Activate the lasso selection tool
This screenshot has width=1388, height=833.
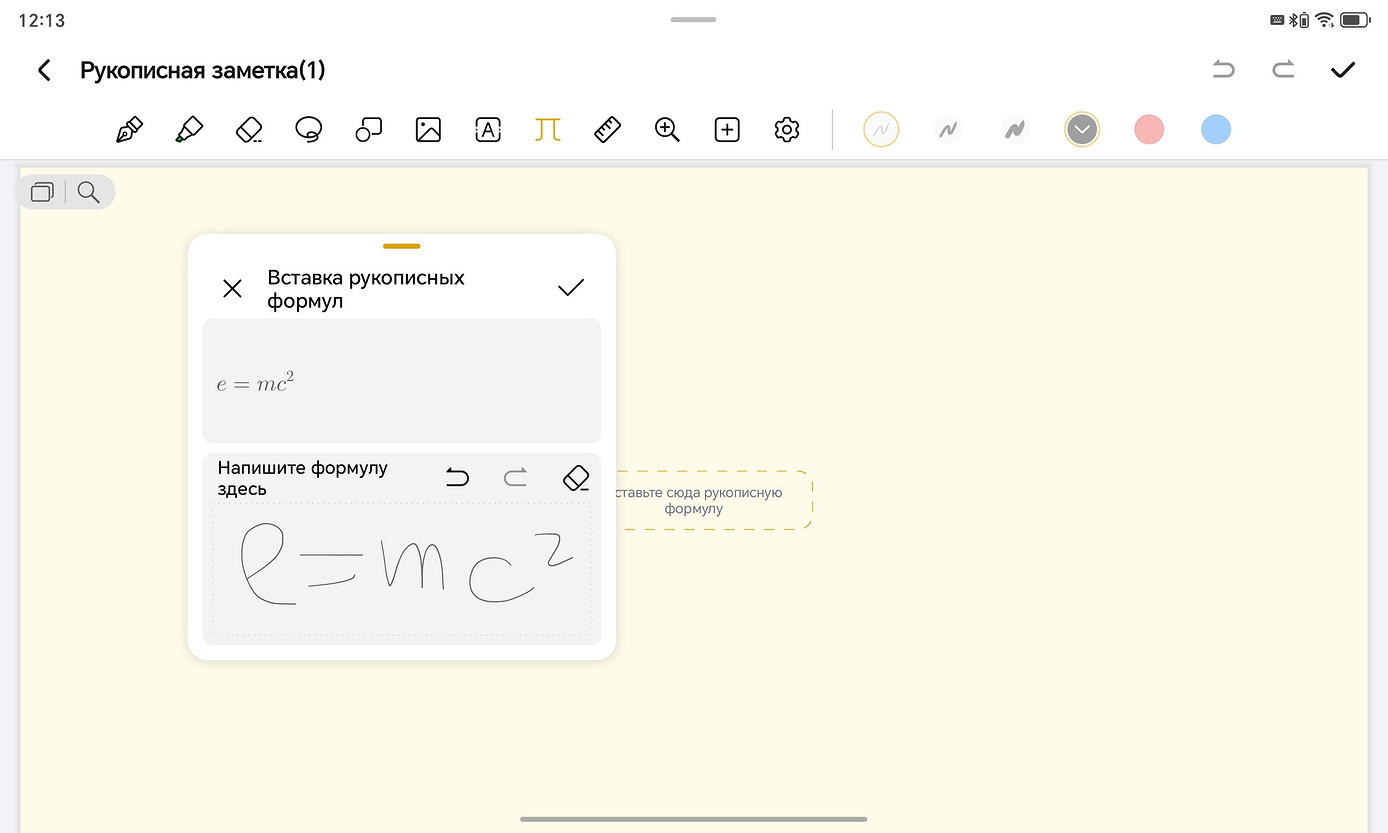(x=309, y=130)
